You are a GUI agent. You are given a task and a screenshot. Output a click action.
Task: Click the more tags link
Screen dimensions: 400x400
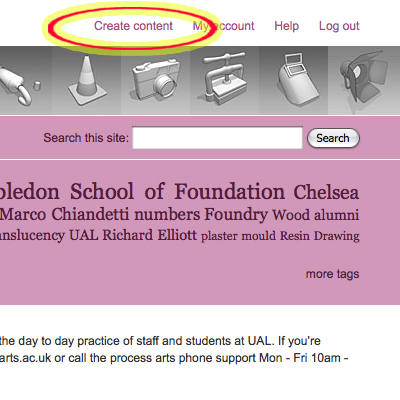pos(332,274)
